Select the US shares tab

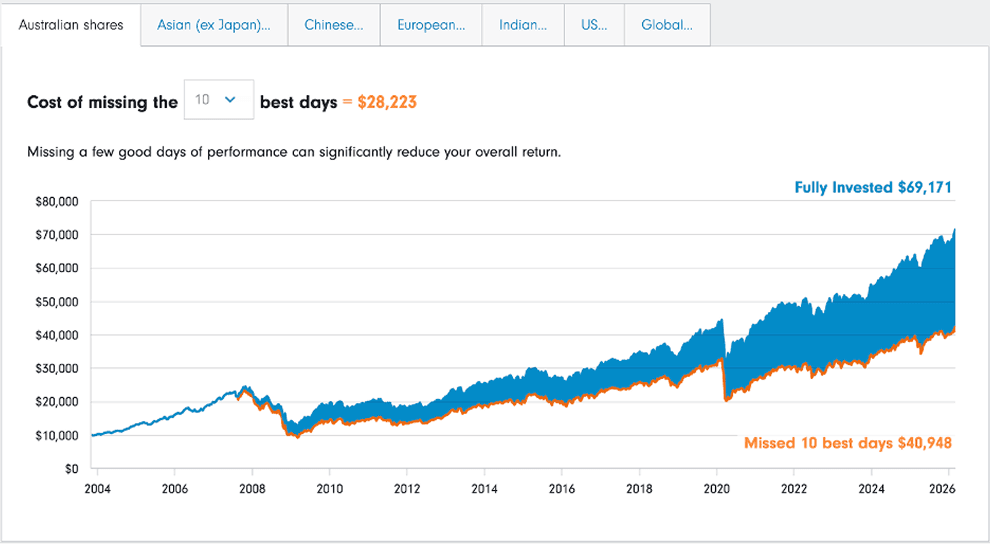coord(594,25)
